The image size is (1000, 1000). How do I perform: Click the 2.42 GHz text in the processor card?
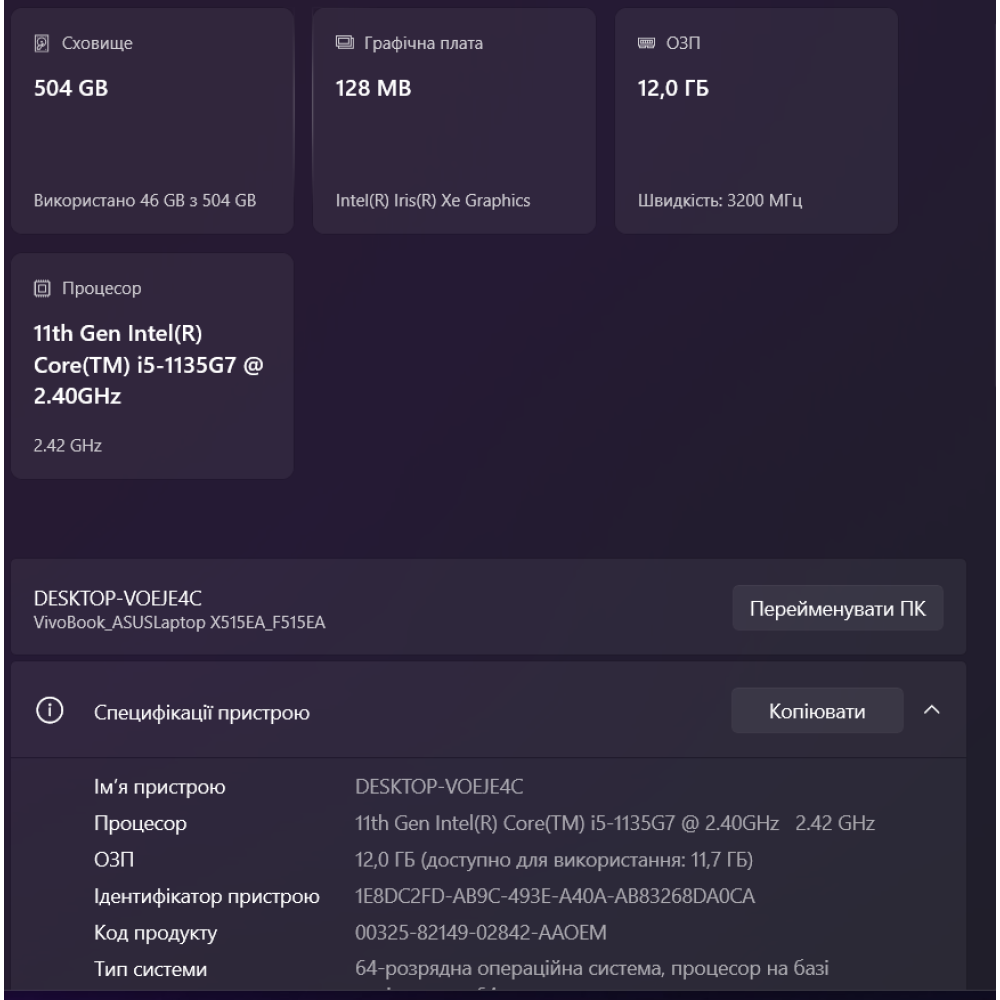coord(59,446)
